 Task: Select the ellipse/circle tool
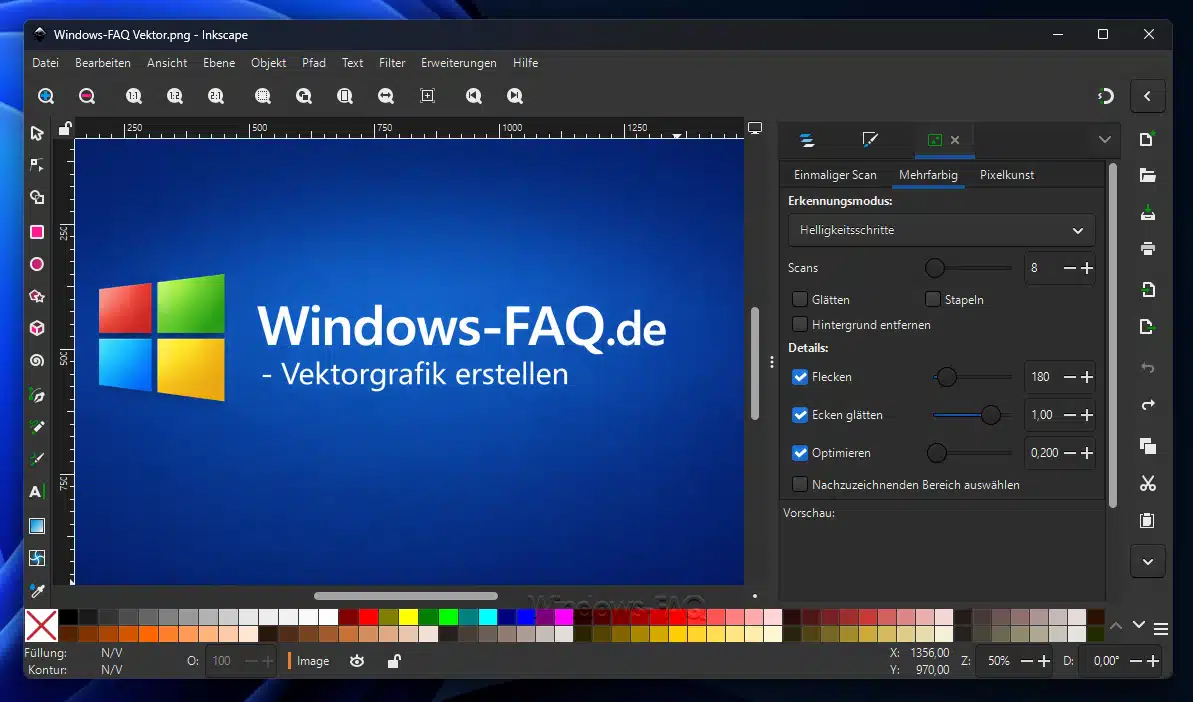click(37, 265)
